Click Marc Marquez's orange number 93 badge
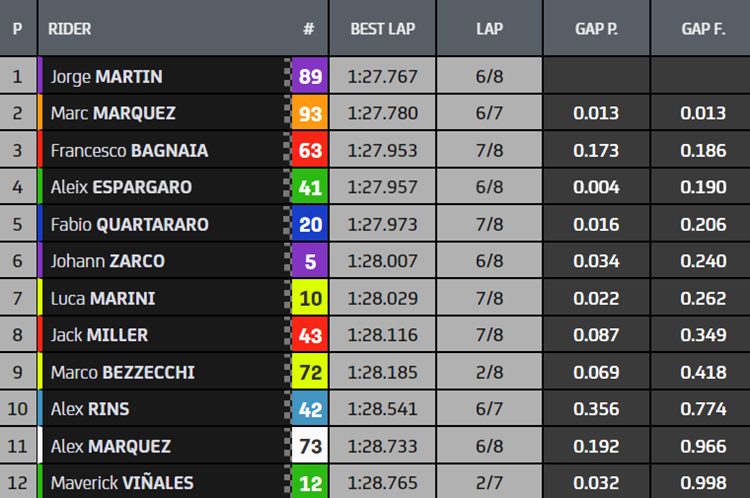The height and width of the screenshot is (498, 750). (309, 112)
